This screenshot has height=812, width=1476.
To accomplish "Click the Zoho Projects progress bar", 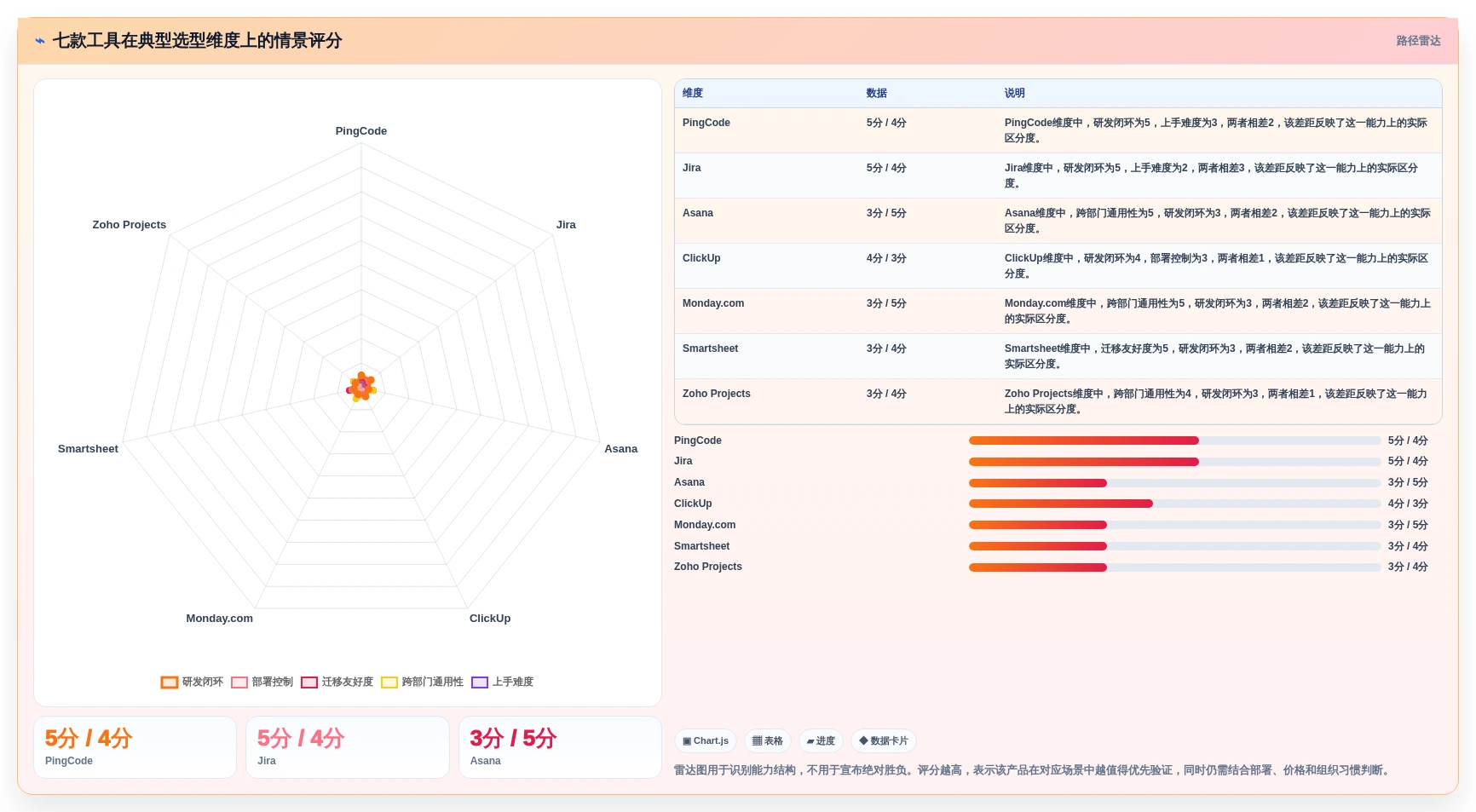I will [x=1175, y=567].
